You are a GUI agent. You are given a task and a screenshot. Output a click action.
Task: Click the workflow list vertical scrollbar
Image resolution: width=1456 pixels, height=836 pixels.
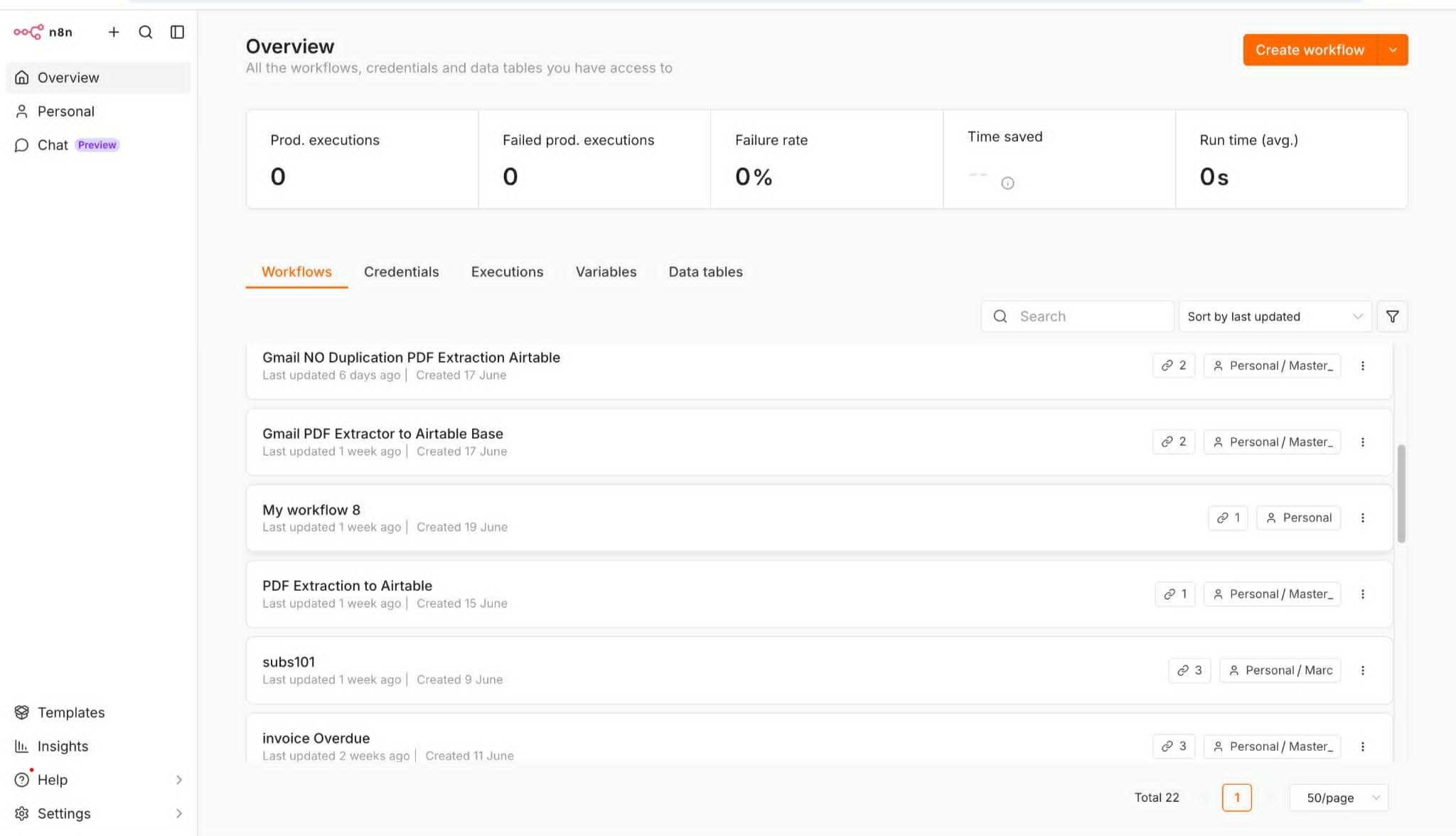[1401, 493]
